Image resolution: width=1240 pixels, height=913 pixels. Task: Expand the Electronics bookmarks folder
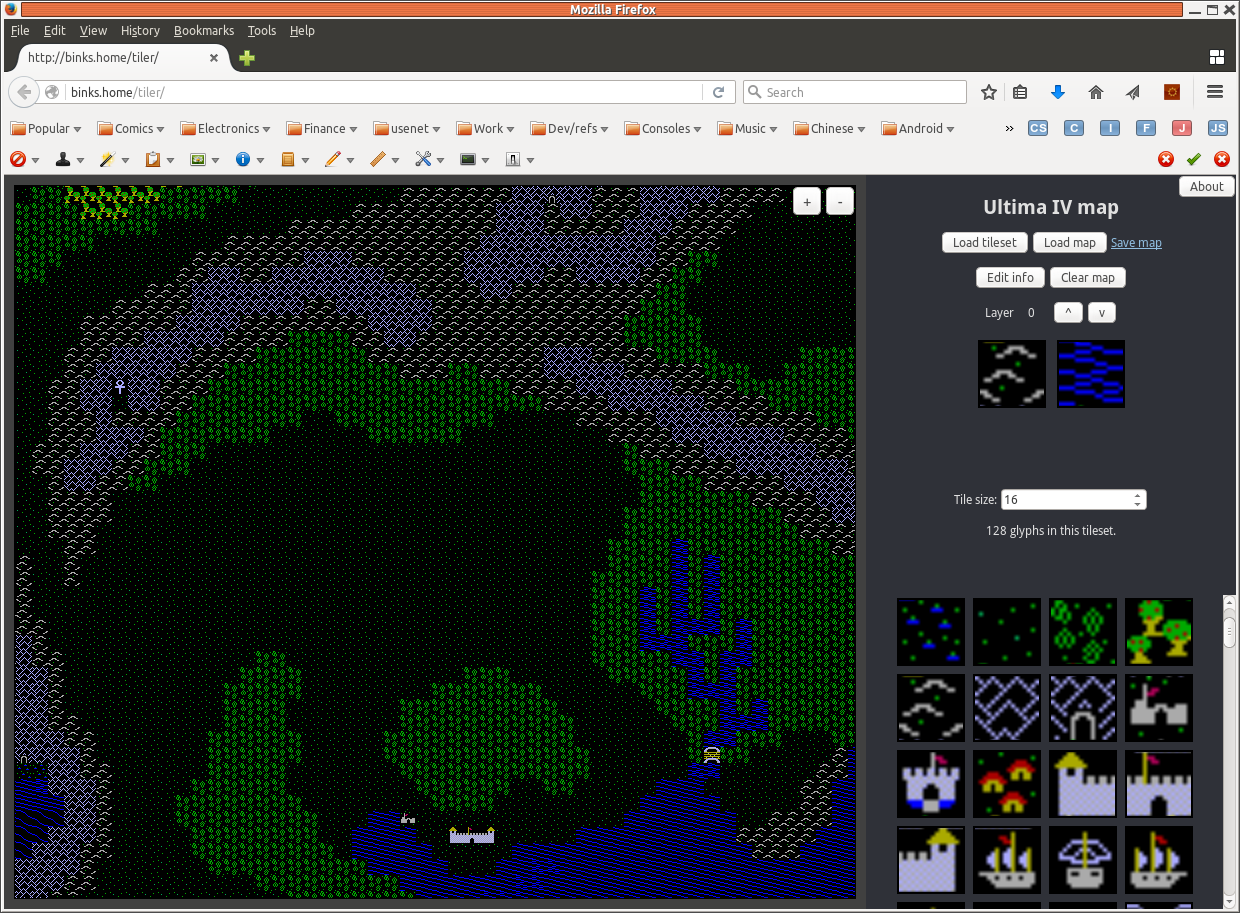coord(226,128)
